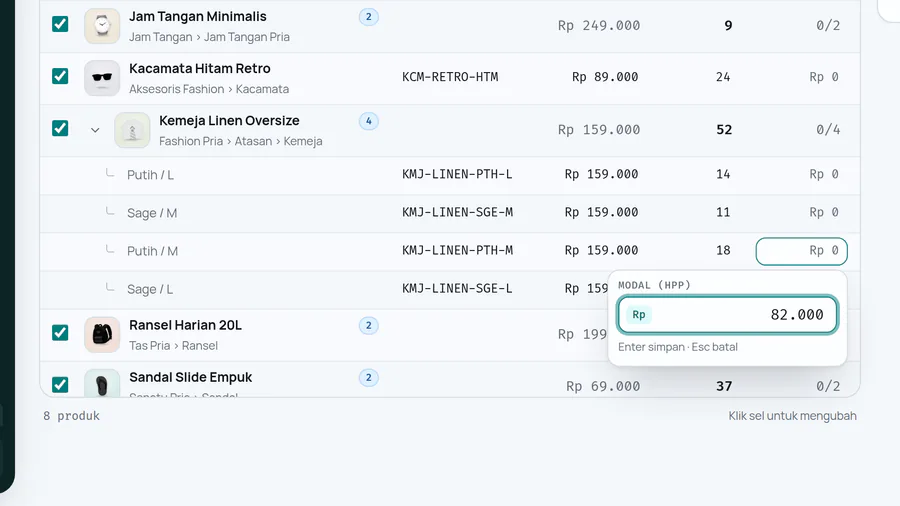Select the Sage / L variant row label
900x506 pixels.
pyautogui.click(x=150, y=289)
